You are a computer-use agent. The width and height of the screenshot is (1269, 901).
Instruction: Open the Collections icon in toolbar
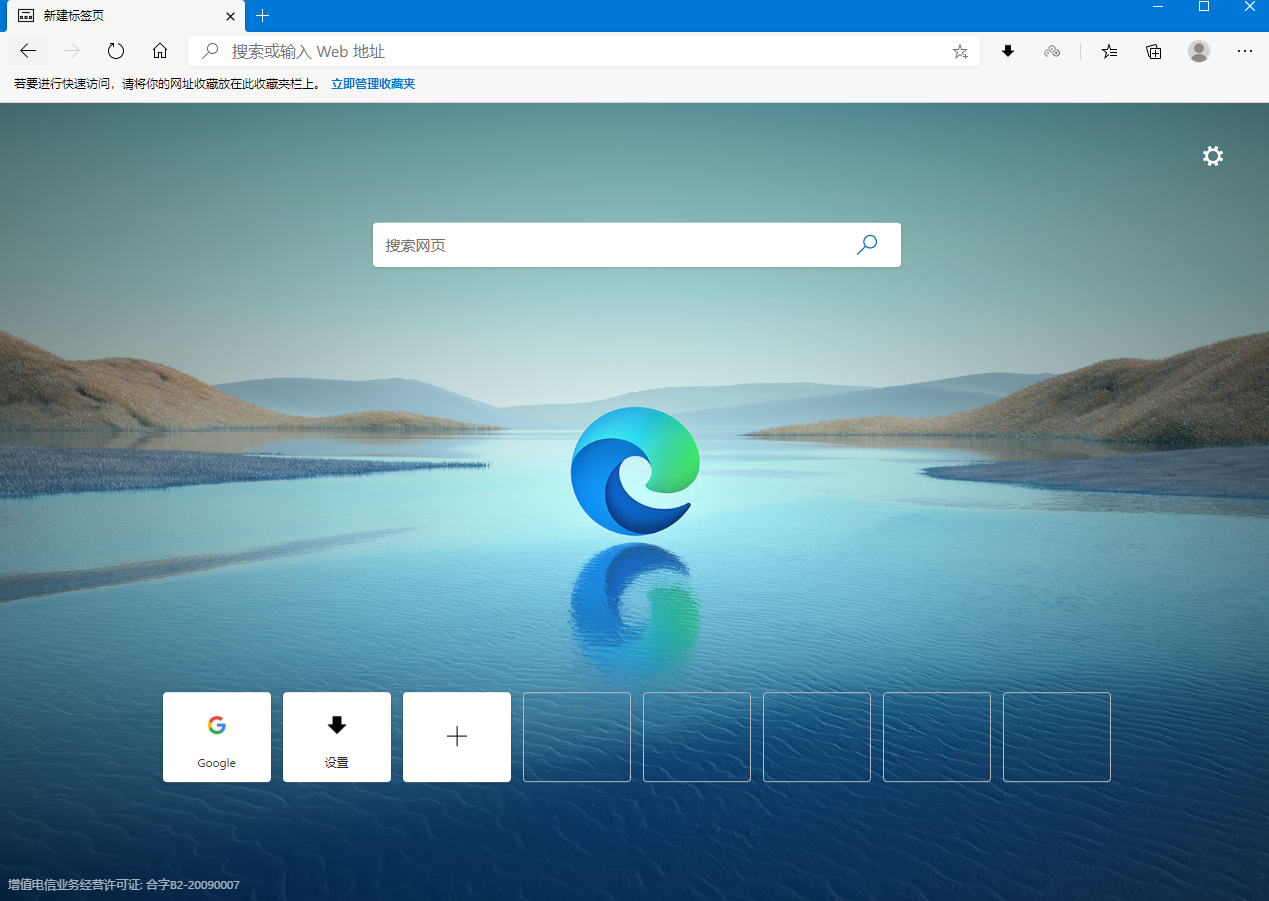[1154, 51]
